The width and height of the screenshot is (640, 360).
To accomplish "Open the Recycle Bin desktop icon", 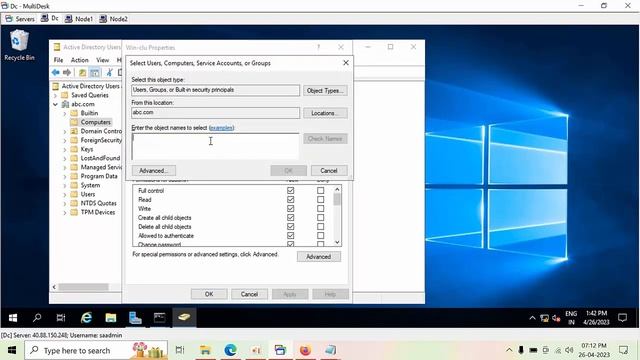I will (x=19, y=45).
